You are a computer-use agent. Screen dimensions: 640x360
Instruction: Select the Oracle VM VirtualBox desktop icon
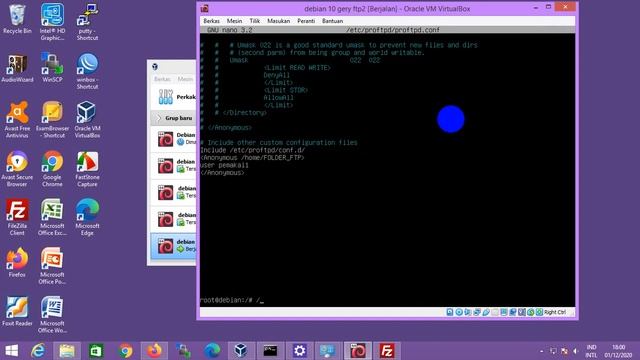click(x=87, y=120)
